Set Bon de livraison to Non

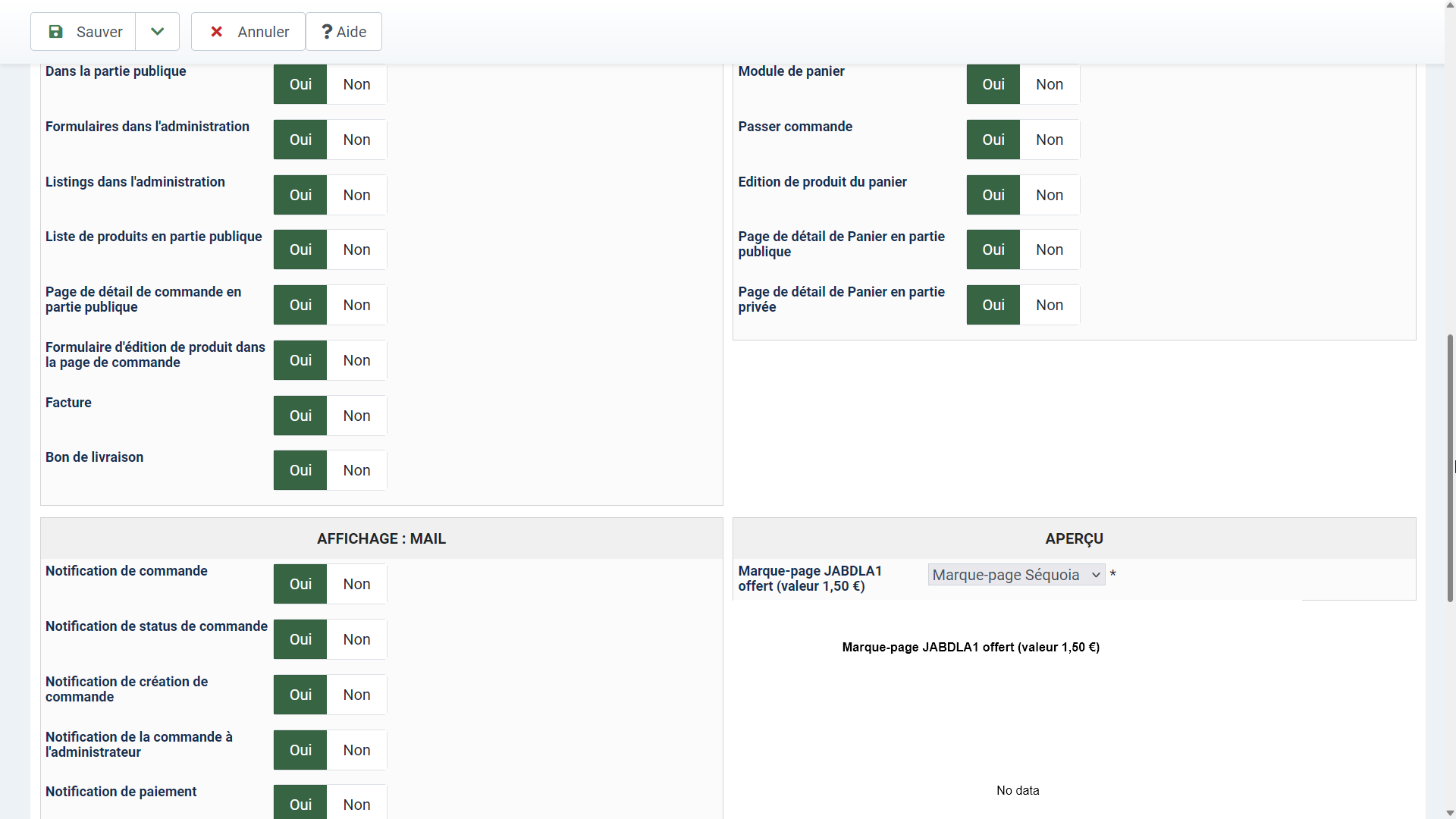tap(356, 470)
